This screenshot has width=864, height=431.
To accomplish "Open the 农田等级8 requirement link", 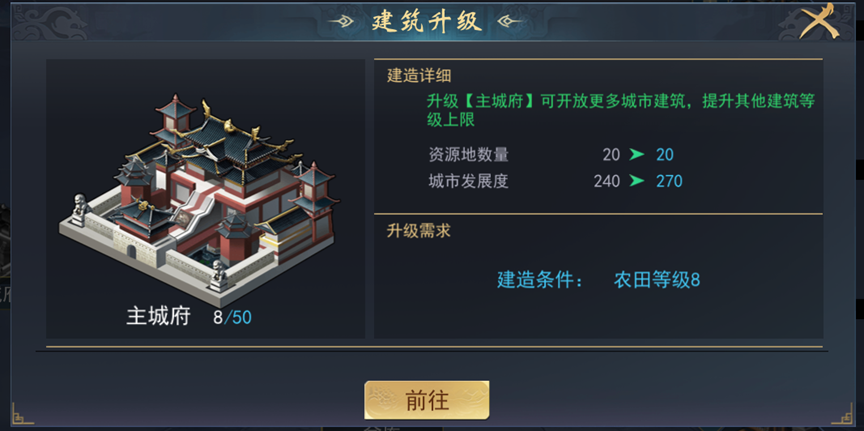I will (x=656, y=280).
